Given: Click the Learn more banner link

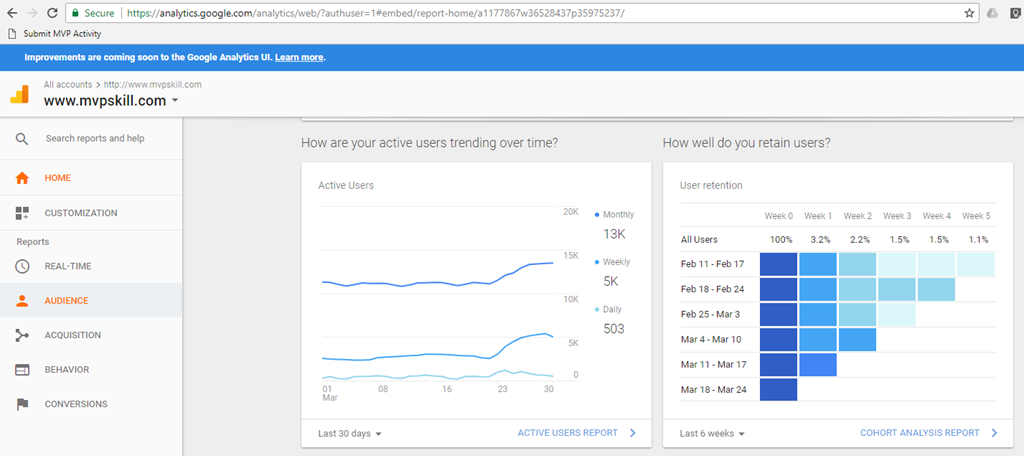Looking at the screenshot, I should 299,57.
